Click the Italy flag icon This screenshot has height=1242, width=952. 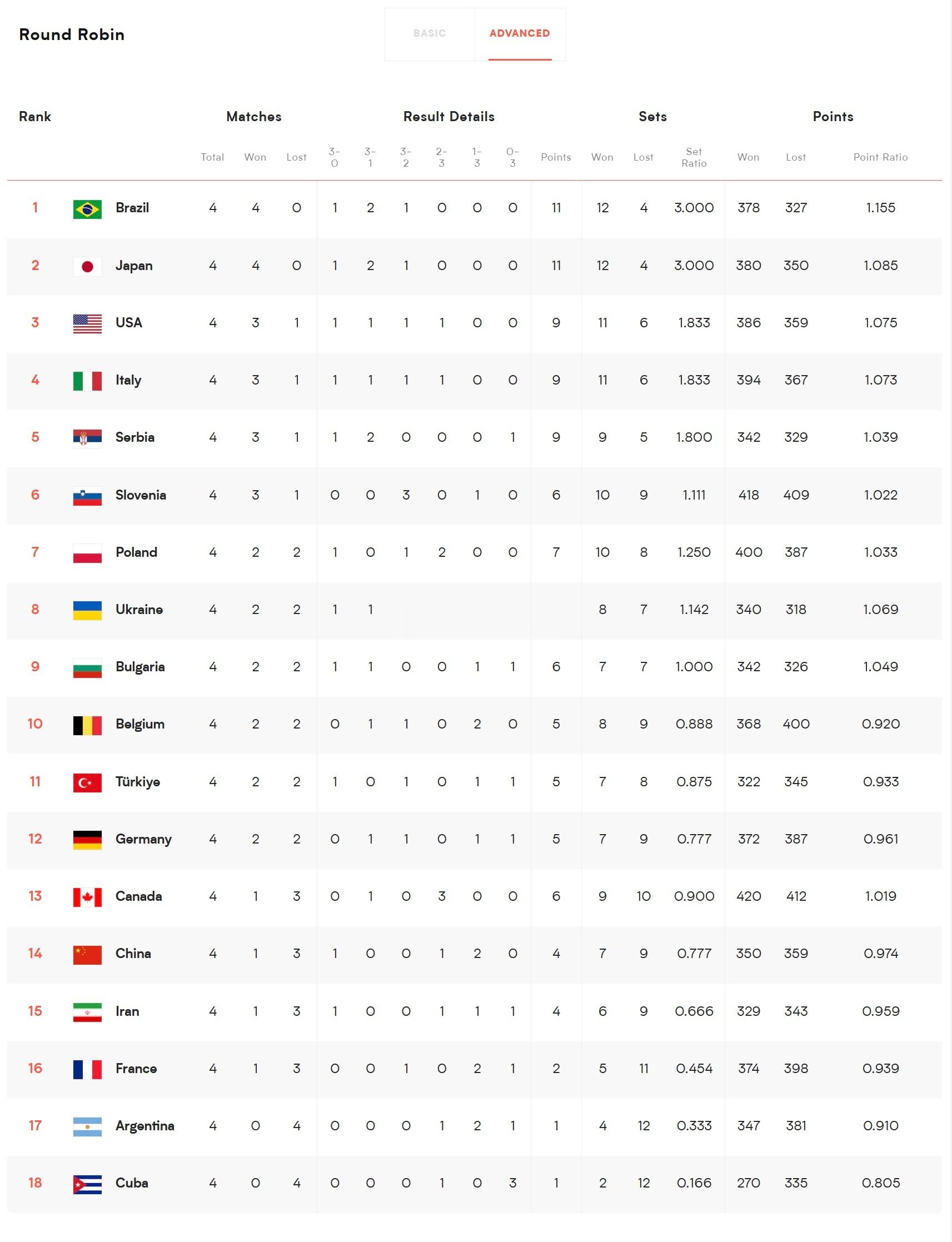(87, 381)
